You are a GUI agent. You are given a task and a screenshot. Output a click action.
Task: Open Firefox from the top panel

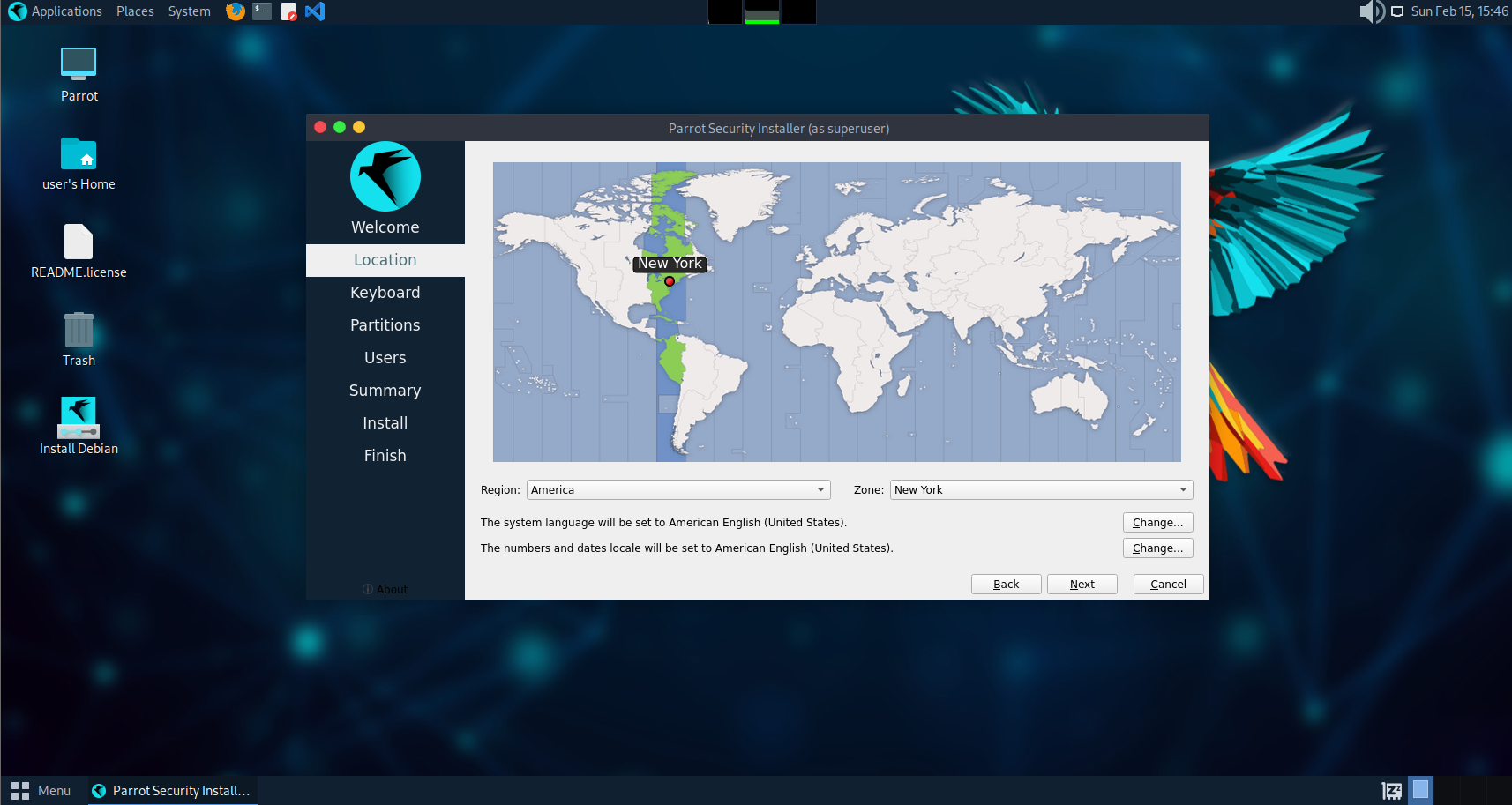click(x=235, y=11)
